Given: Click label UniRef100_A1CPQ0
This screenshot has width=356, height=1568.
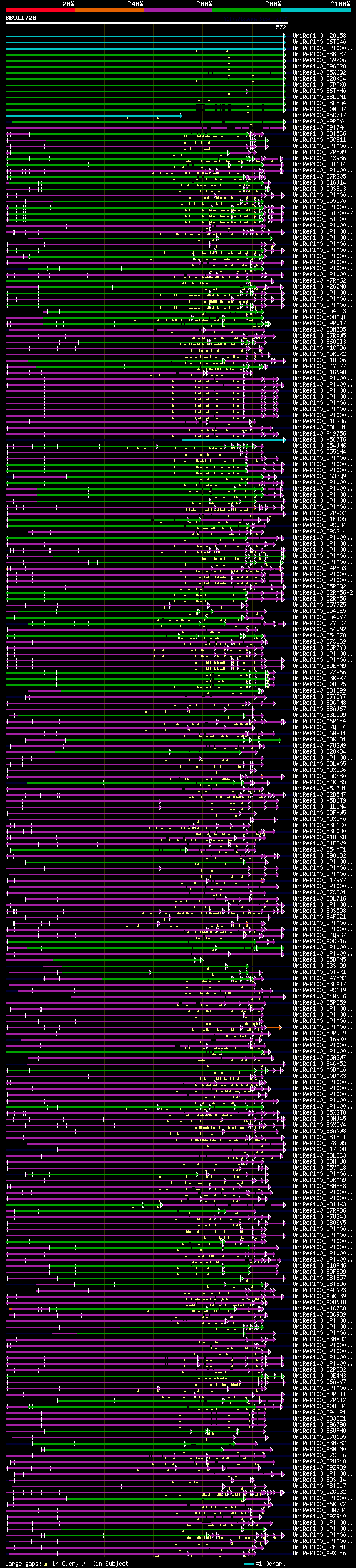Looking at the screenshot, I should point(319,348).
